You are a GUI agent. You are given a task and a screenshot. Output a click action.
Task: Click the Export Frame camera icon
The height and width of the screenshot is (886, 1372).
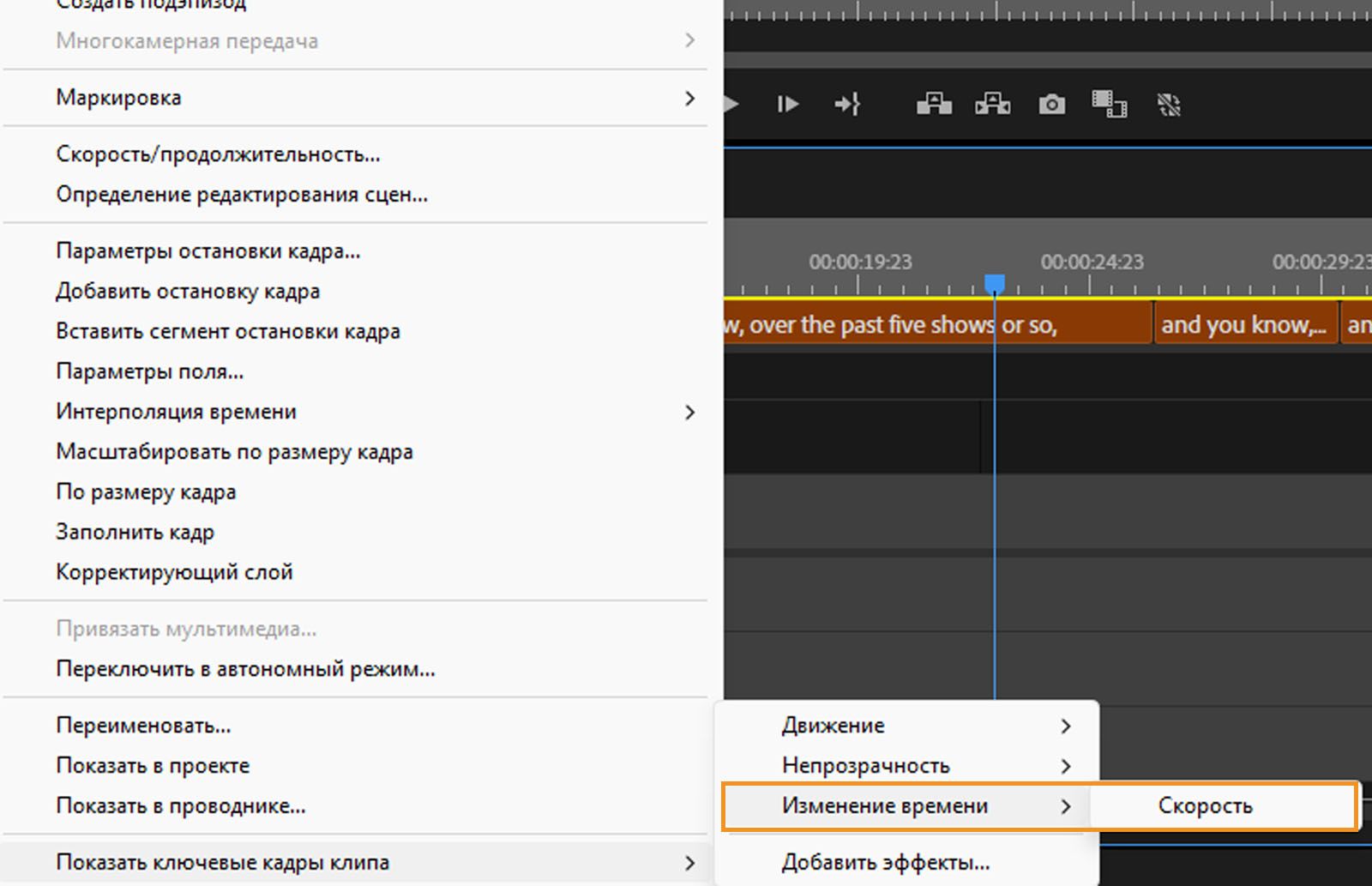pyautogui.click(x=1052, y=105)
